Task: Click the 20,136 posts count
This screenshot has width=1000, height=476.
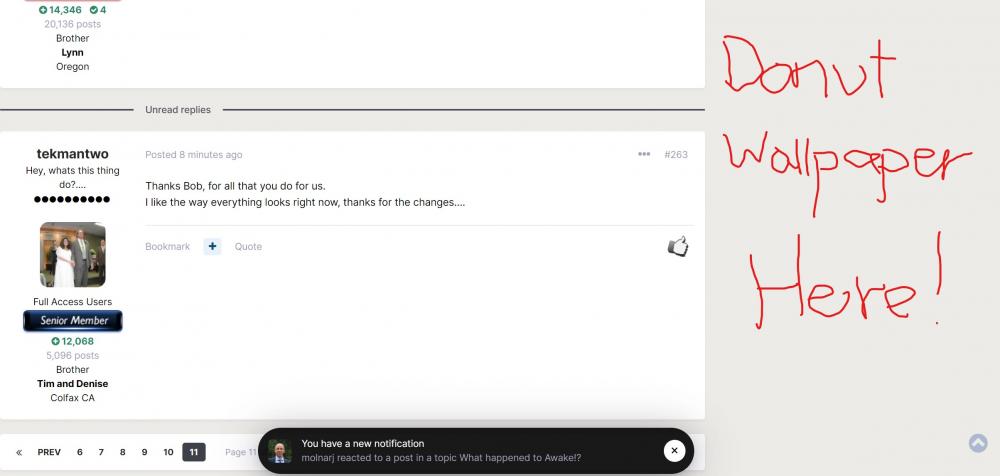Action: point(73,24)
